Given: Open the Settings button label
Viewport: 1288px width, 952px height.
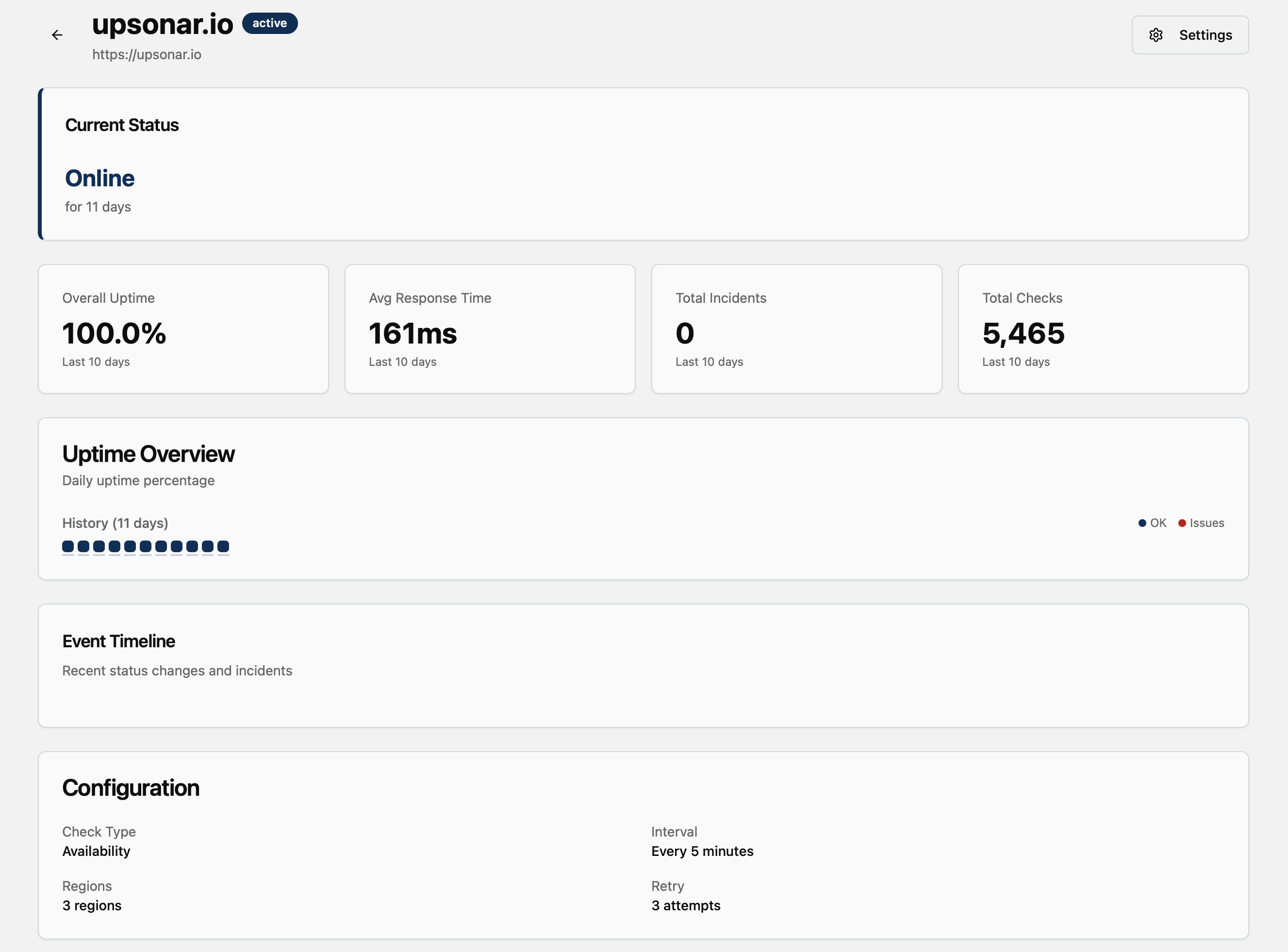Looking at the screenshot, I should [x=1205, y=35].
